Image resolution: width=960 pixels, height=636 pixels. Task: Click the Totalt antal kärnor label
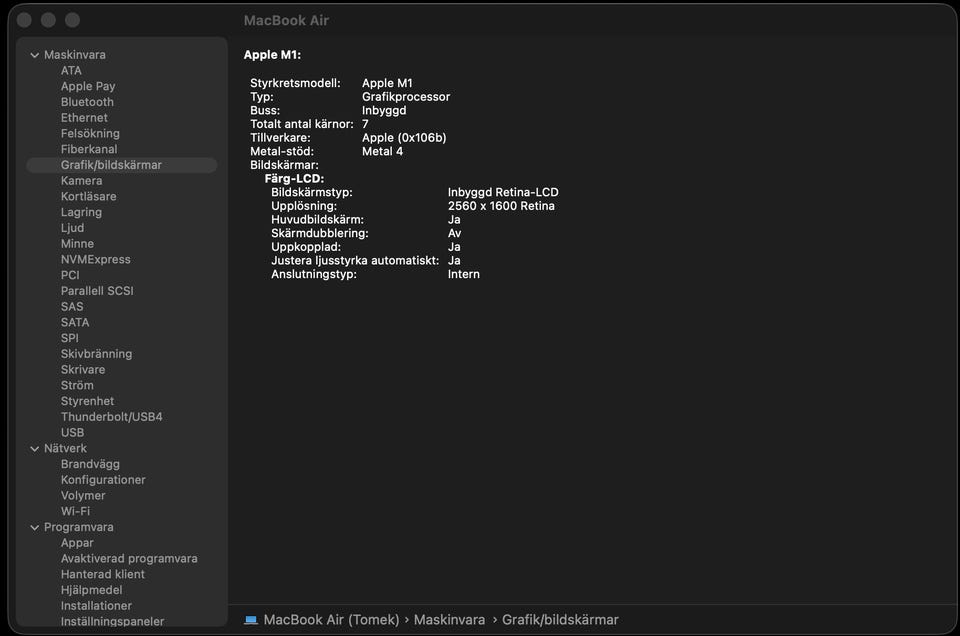(302, 124)
